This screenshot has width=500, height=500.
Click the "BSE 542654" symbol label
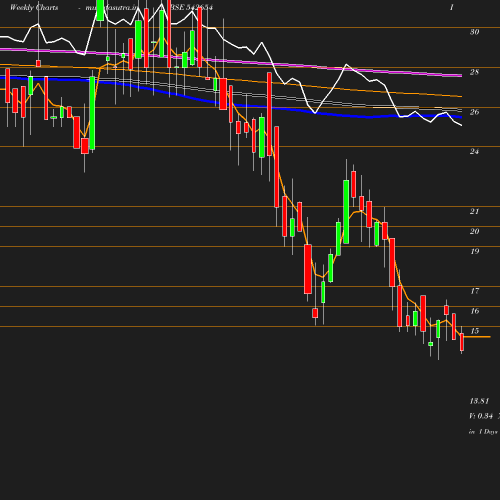[192, 7]
